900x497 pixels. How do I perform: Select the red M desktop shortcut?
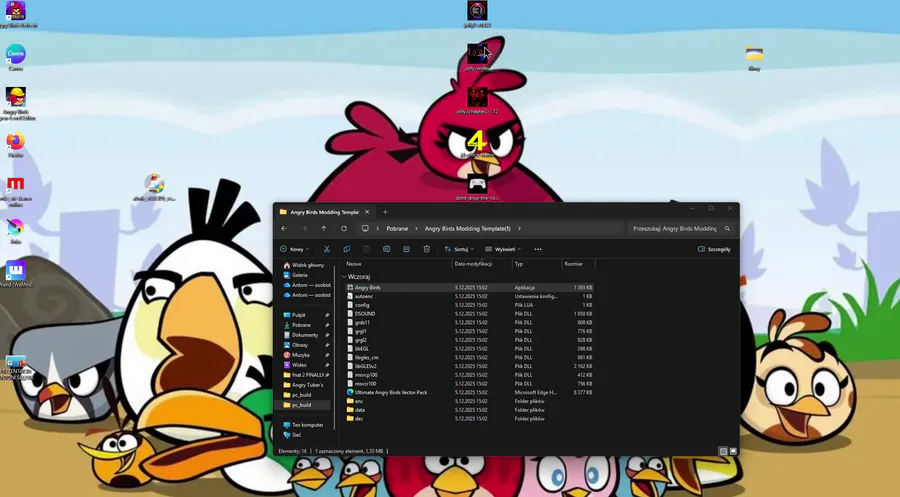point(15,192)
